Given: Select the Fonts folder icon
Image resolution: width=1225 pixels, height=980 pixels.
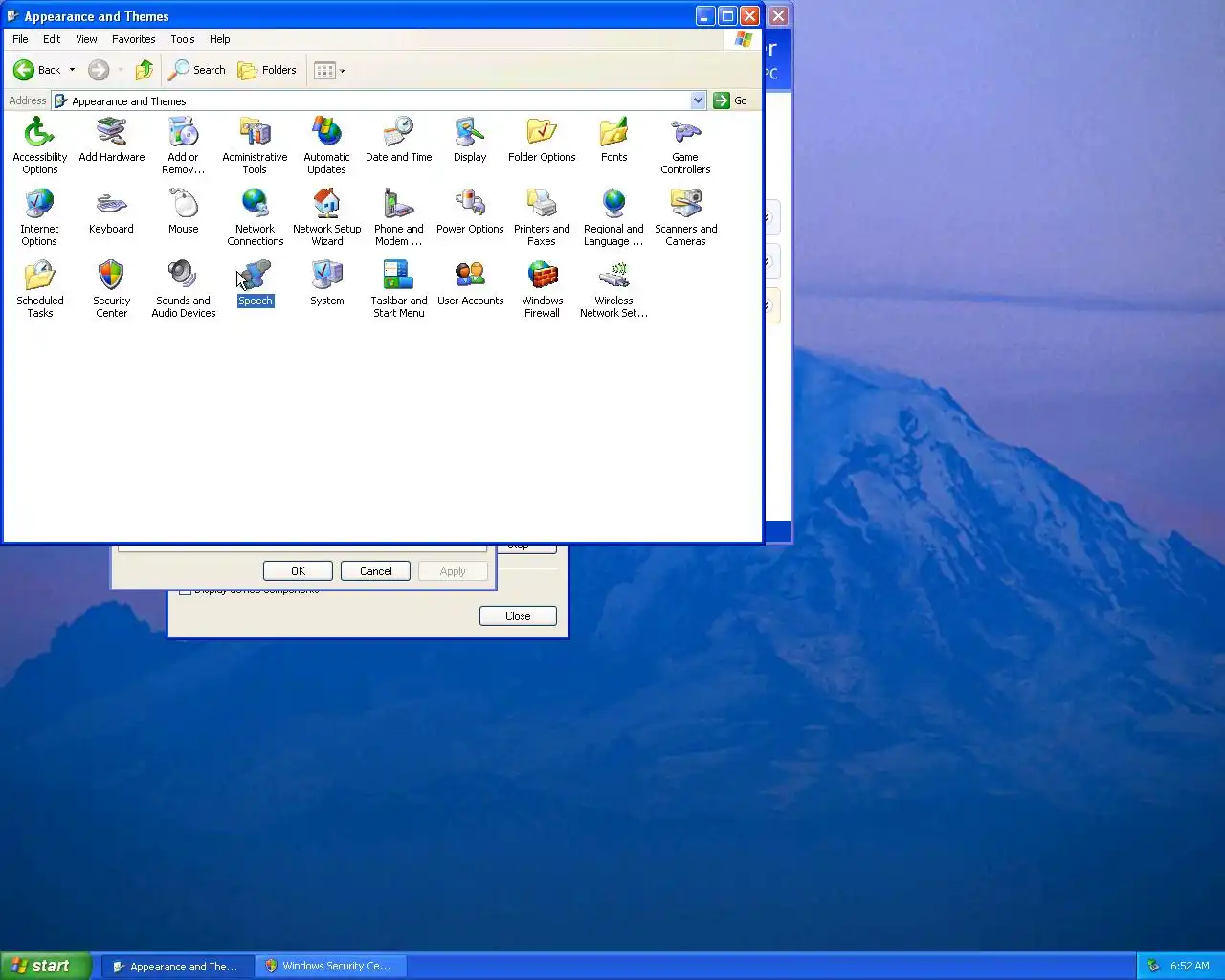Looking at the screenshot, I should (613, 140).
